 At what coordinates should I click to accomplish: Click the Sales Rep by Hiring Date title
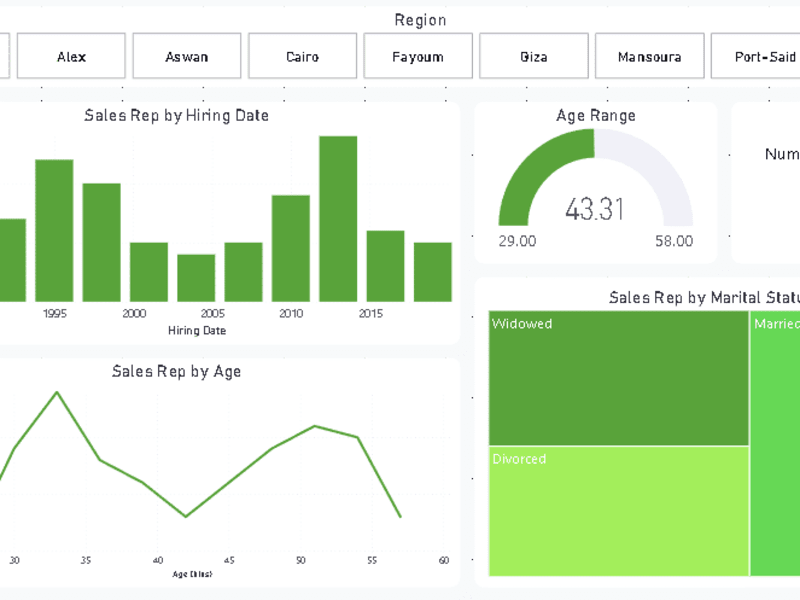(177, 116)
